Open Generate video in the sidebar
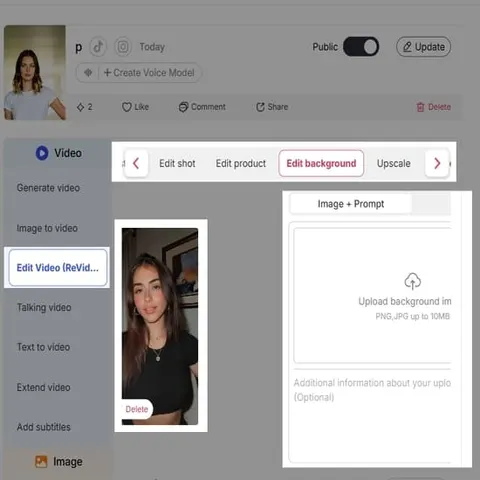Image resolution: width=480 pixels, height=480 pixels. [48, 188]
